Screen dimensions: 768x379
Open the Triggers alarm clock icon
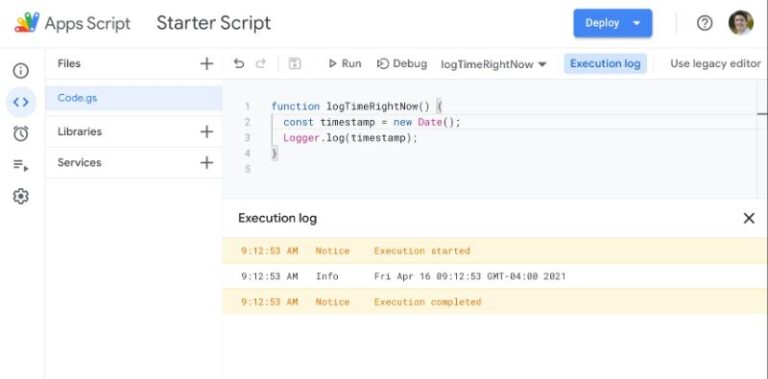point(21,134)
